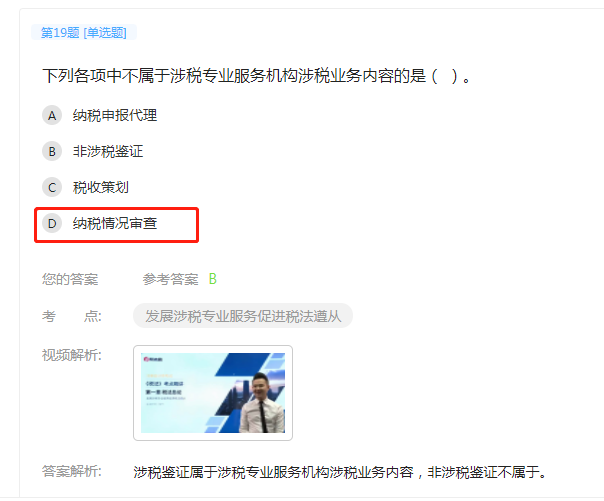Choose answer text 纳税申报代理
604x501 pixels.
(x=115, y=116)
